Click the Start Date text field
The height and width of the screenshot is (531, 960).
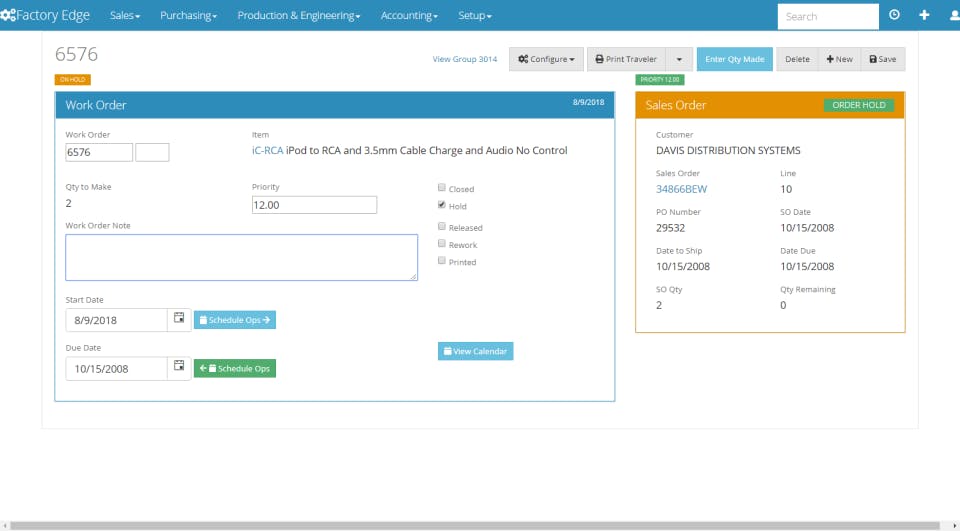click(116, 320)
